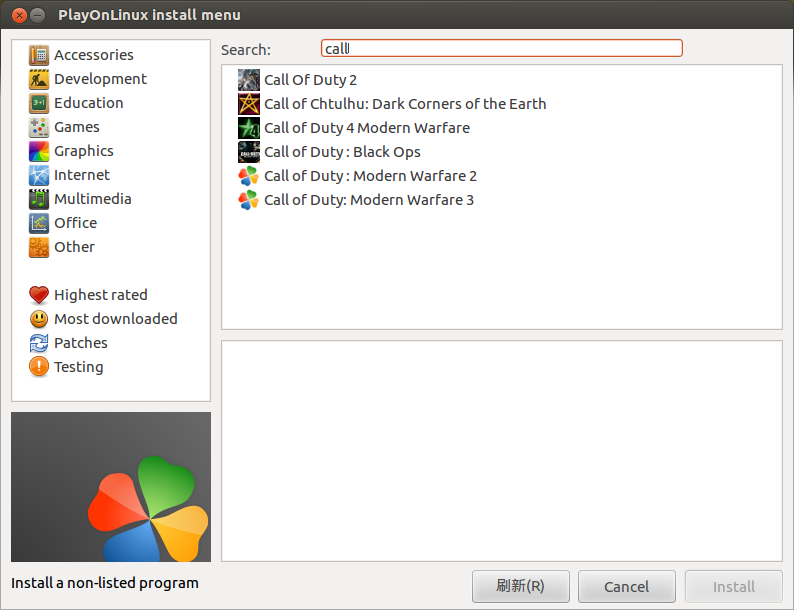Click the Education chalkboard icon

click(39, 103)
